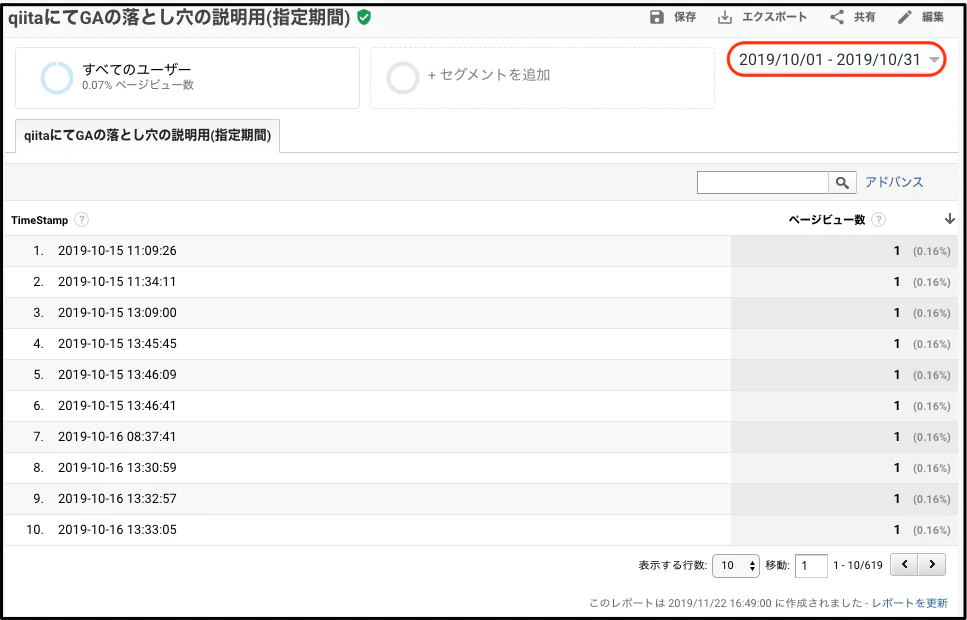This screenshot has width=967, height=620.
Task: Click the 共有 label
Action: [x=865, y=17]
